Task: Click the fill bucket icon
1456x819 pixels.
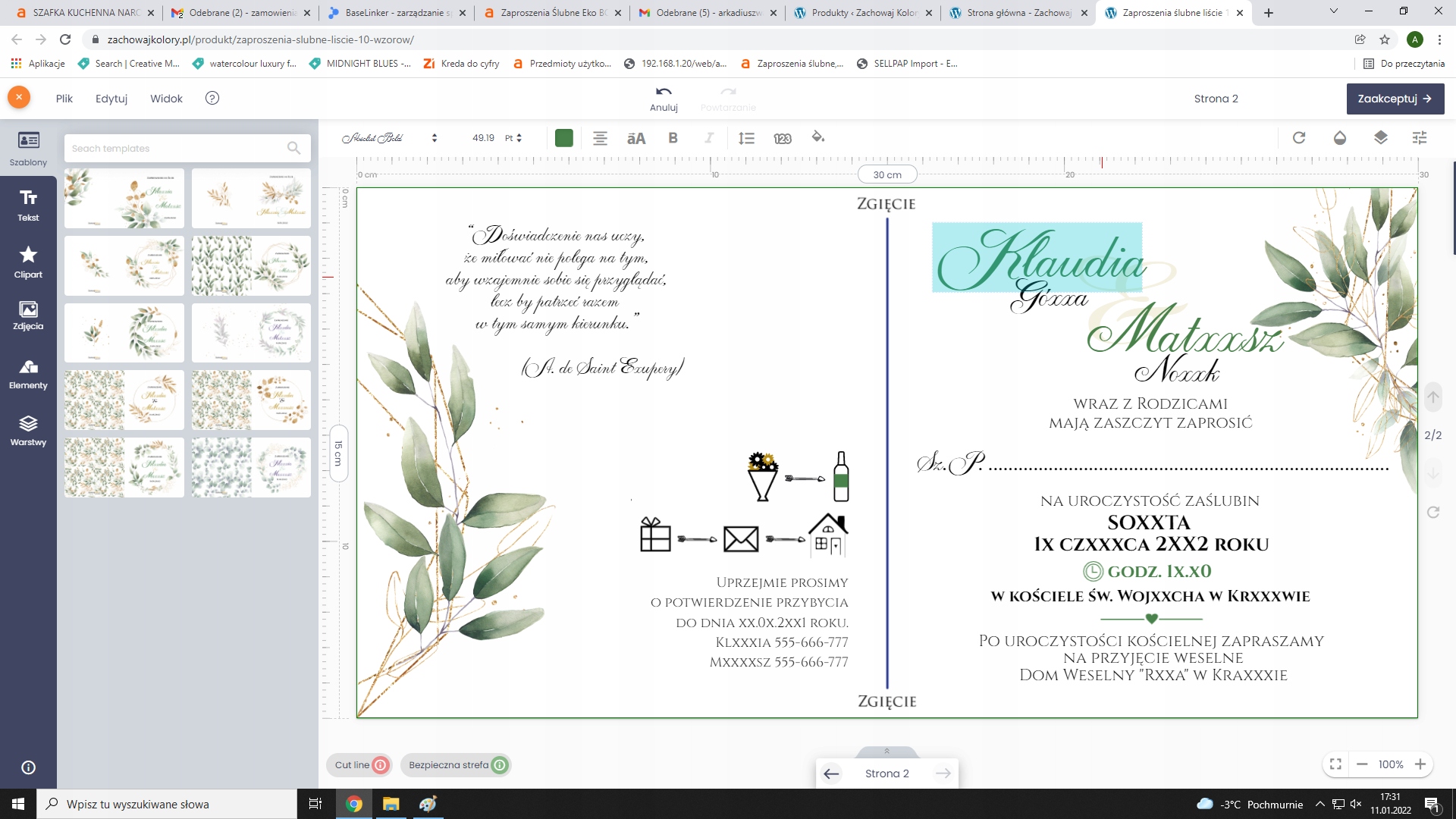Action: click(x=817, y=137)
